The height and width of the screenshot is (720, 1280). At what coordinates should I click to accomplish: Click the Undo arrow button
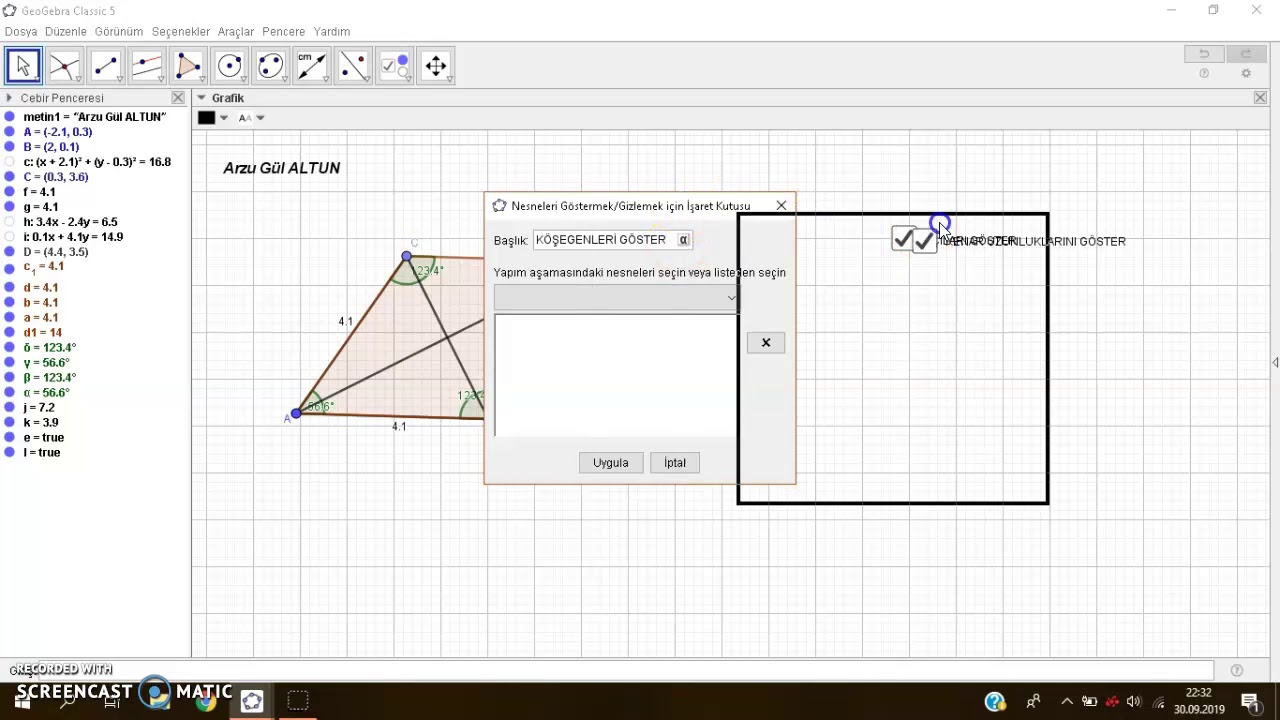point(1205,54)
